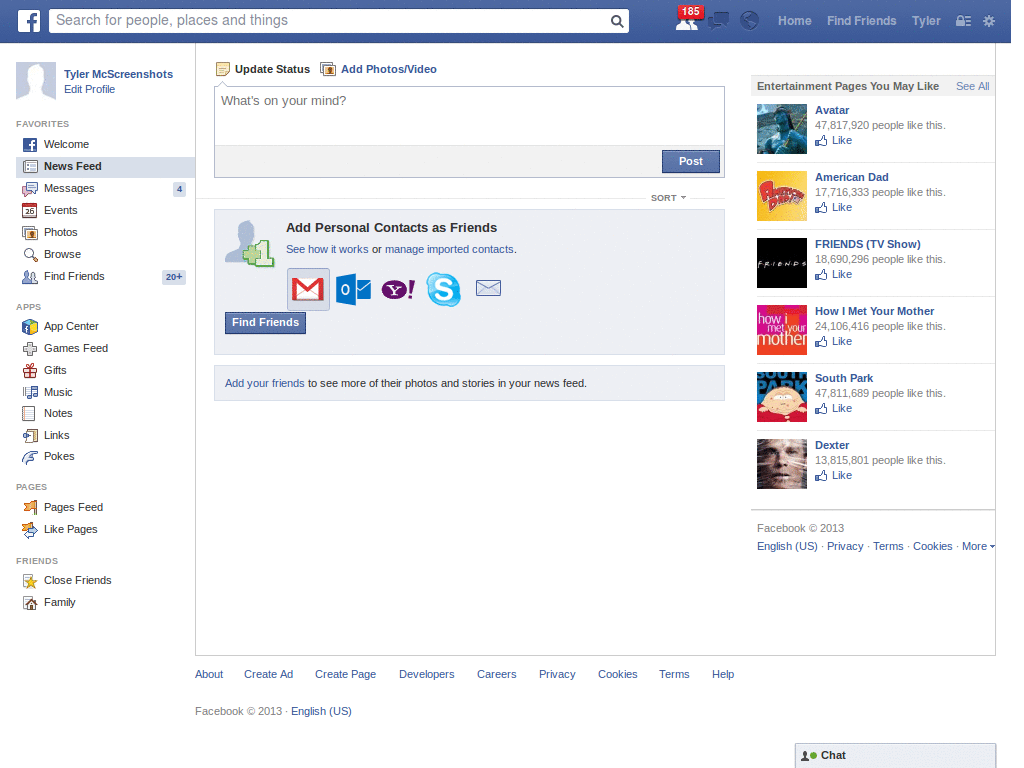
Task: Select the Outlook contact import icon
Action: point(353,289)
